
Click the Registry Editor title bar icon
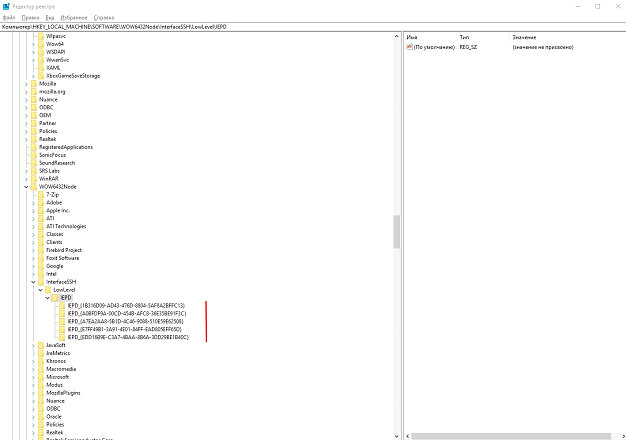5,5
